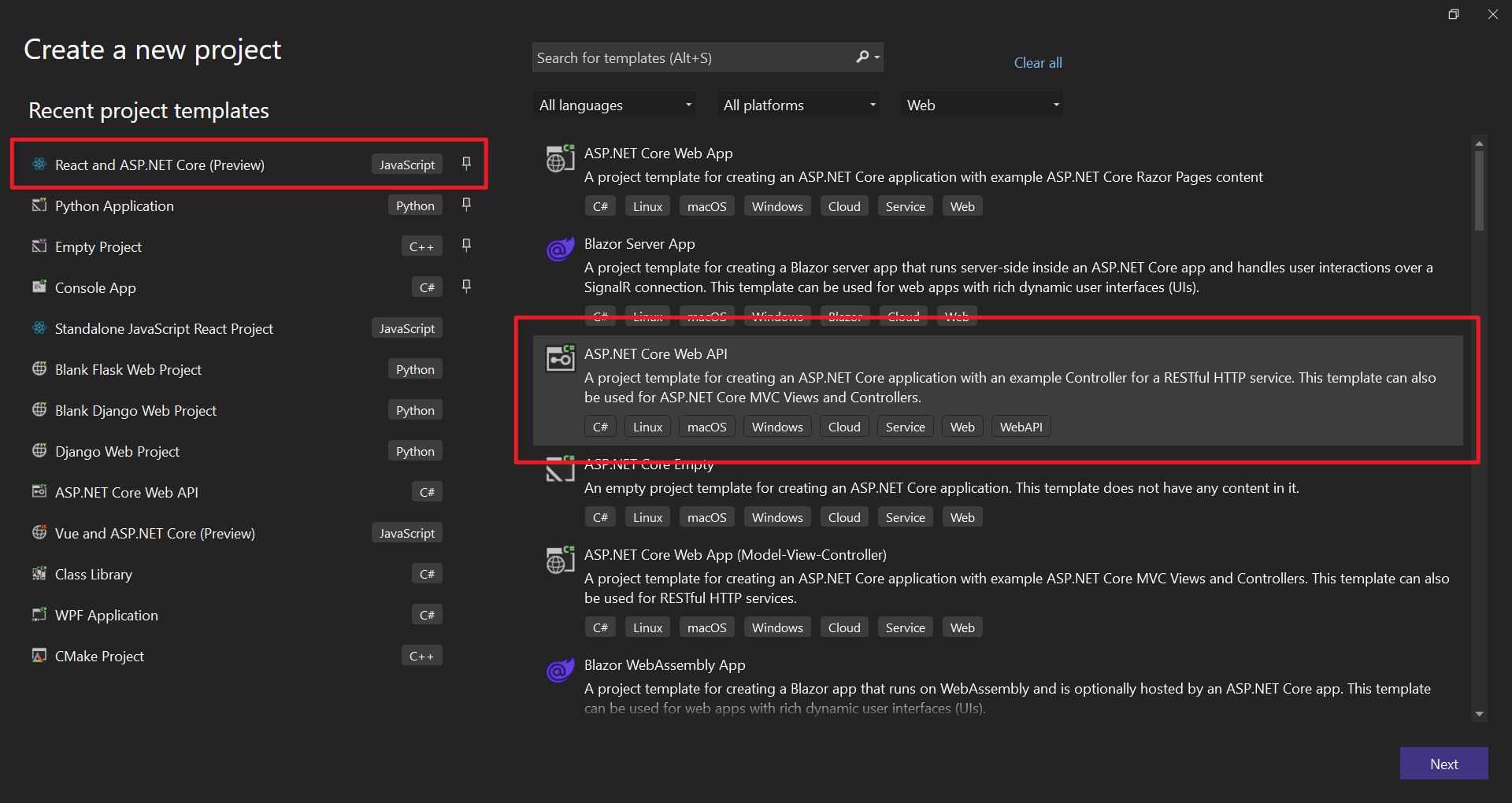1512x803 pixels.
Task: Click the CMake Project icon in recent templates
Action: (x=39, y=656)
